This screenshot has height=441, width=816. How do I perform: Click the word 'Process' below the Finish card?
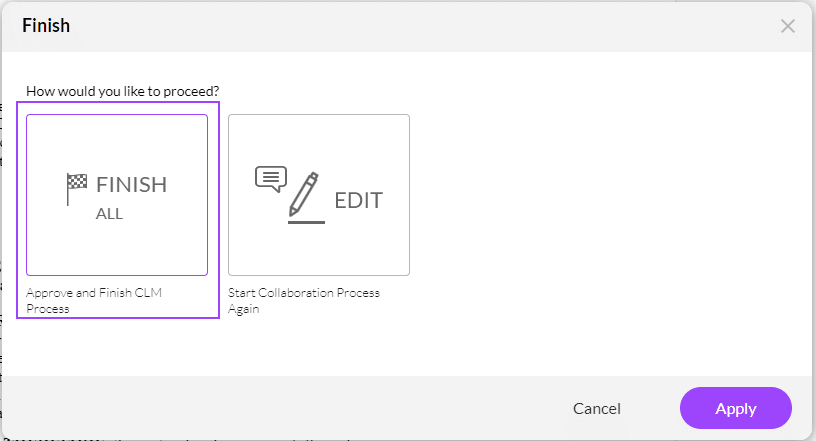pyautogui.click(x=48, y=309)
